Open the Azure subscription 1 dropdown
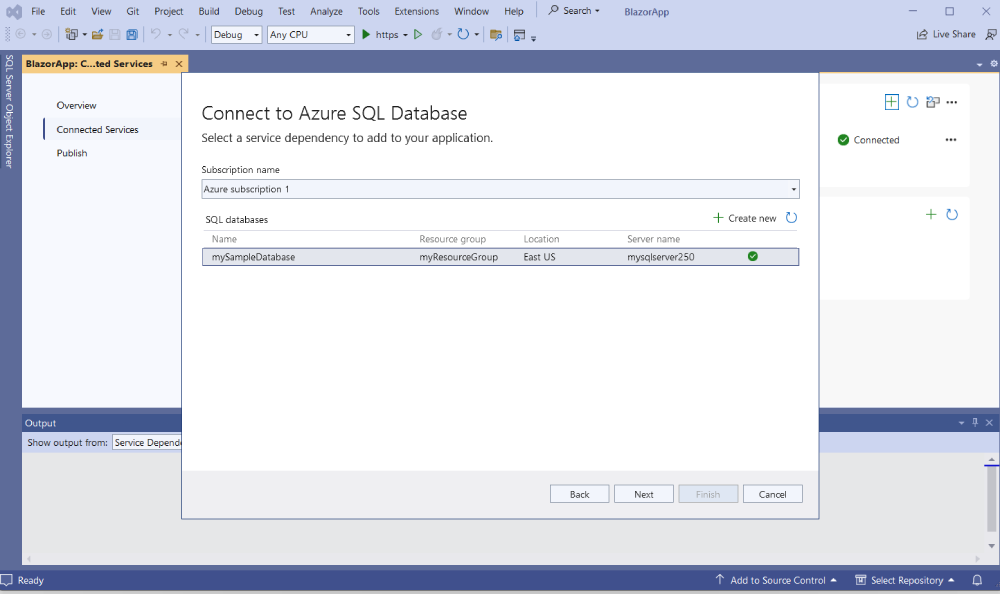 coord(500,189)
